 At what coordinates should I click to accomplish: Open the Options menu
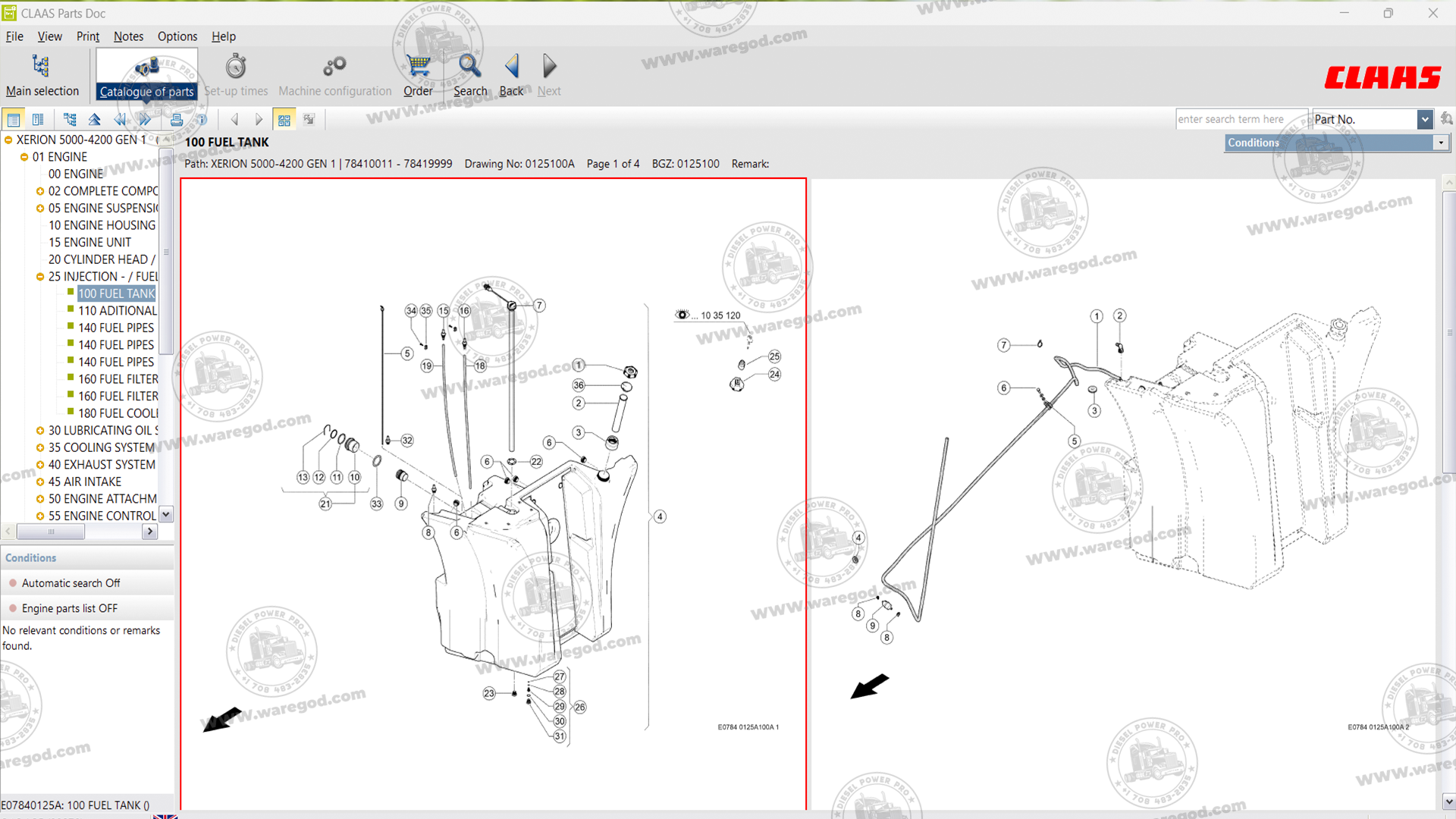tap(177, 36)
